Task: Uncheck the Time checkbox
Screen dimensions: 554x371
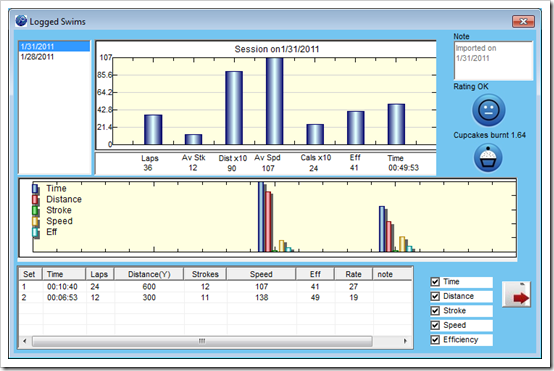Action: point(435,282)
